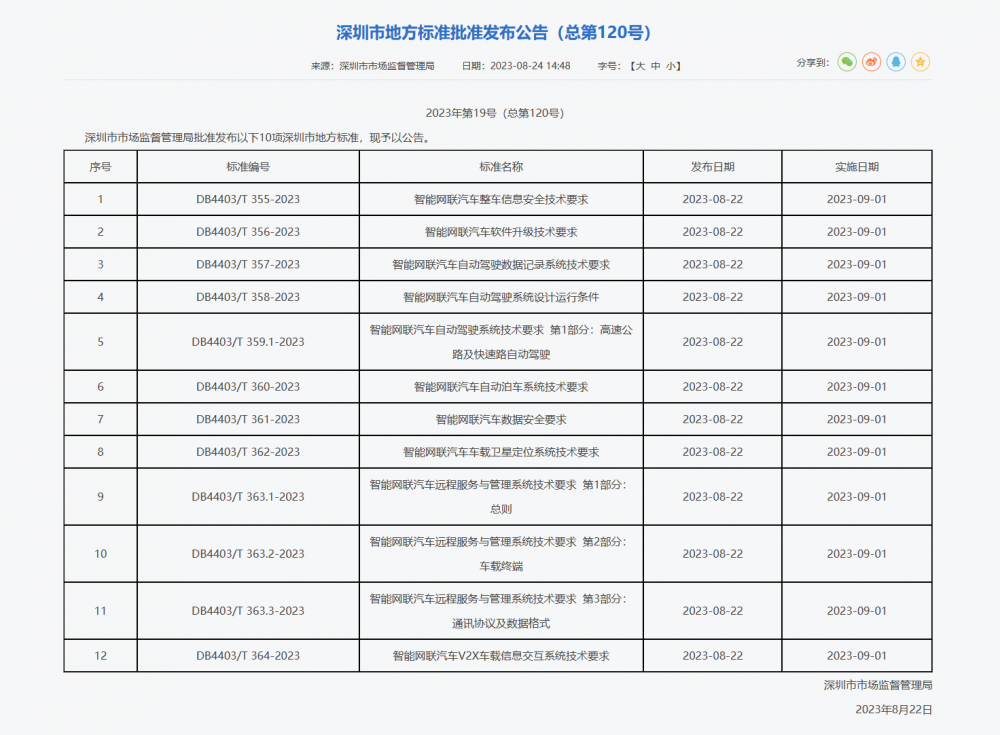Click the cell DB4403/T 363.1-2023
Viewport: 1000px width, 735px height.
click(248, 496)
